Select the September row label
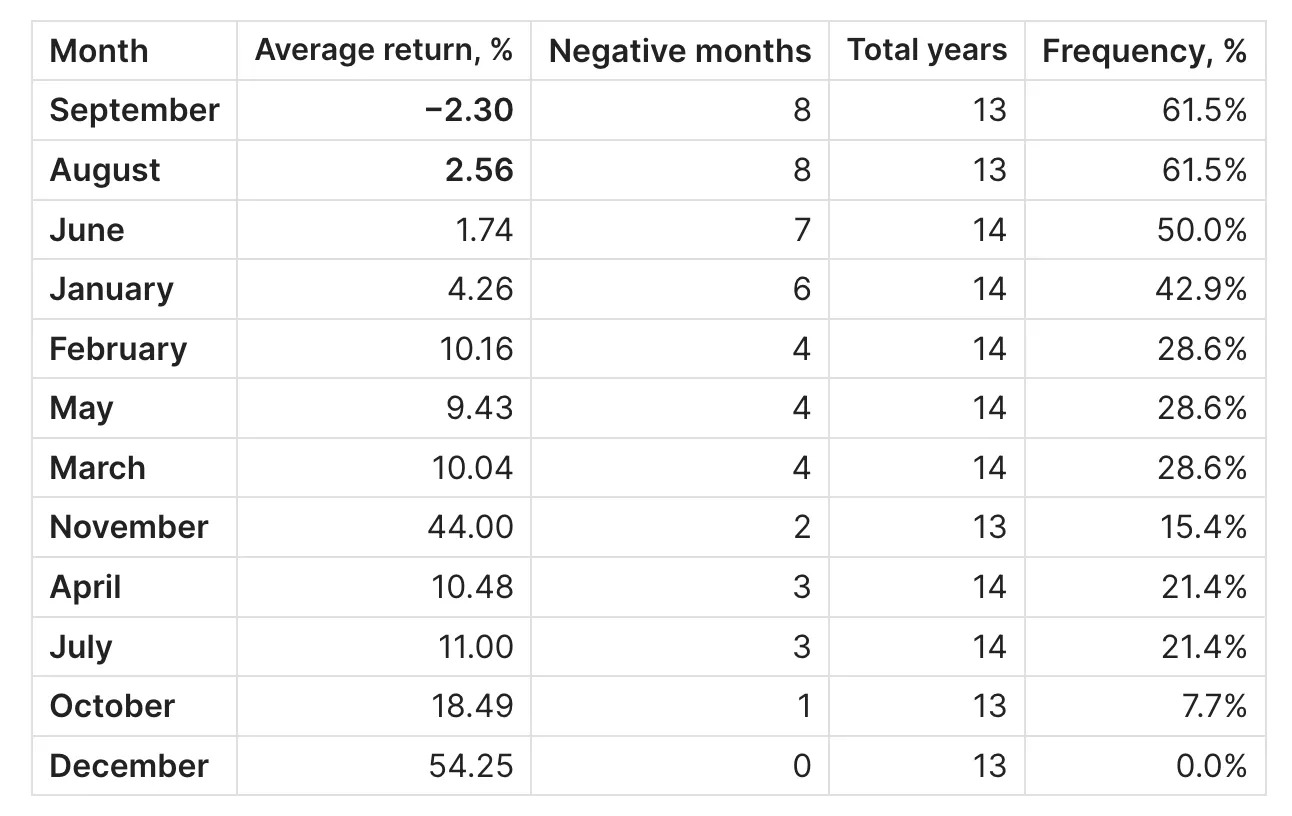This screenshot has width=1292, height=816. coord(134,110)
